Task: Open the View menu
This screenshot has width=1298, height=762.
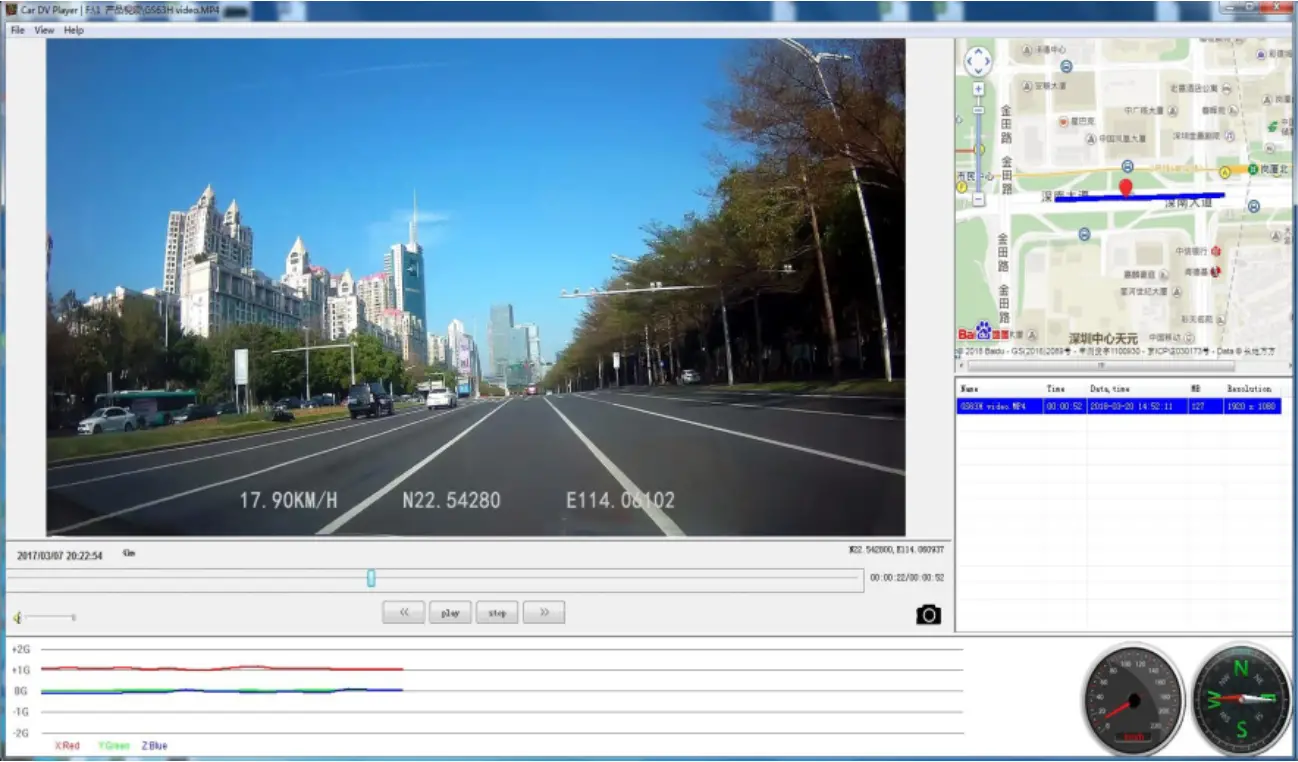Action: point(43,29)
